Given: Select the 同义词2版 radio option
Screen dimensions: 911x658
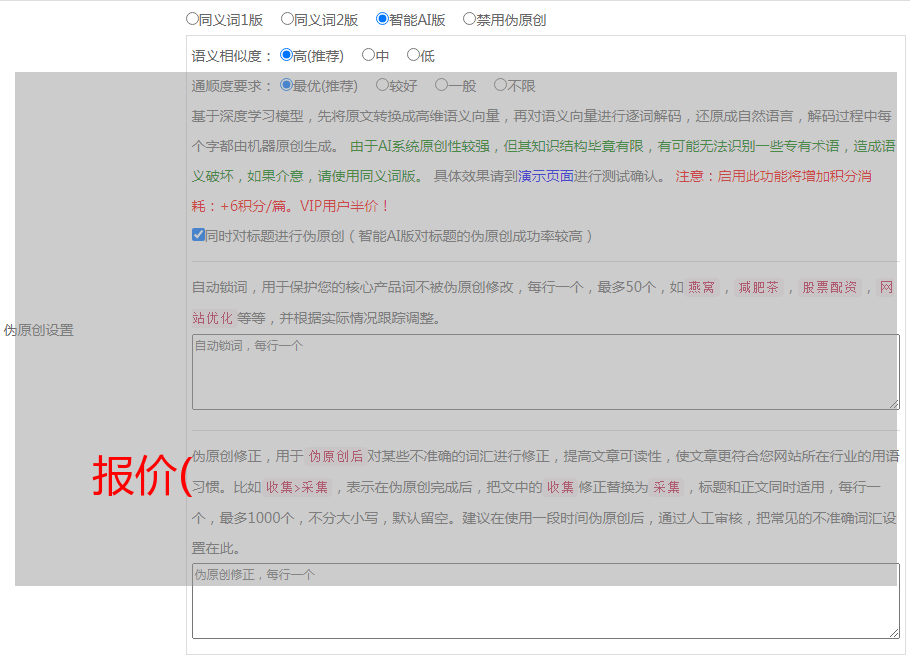Looking at the screenshot, I should tap(287, 19).
